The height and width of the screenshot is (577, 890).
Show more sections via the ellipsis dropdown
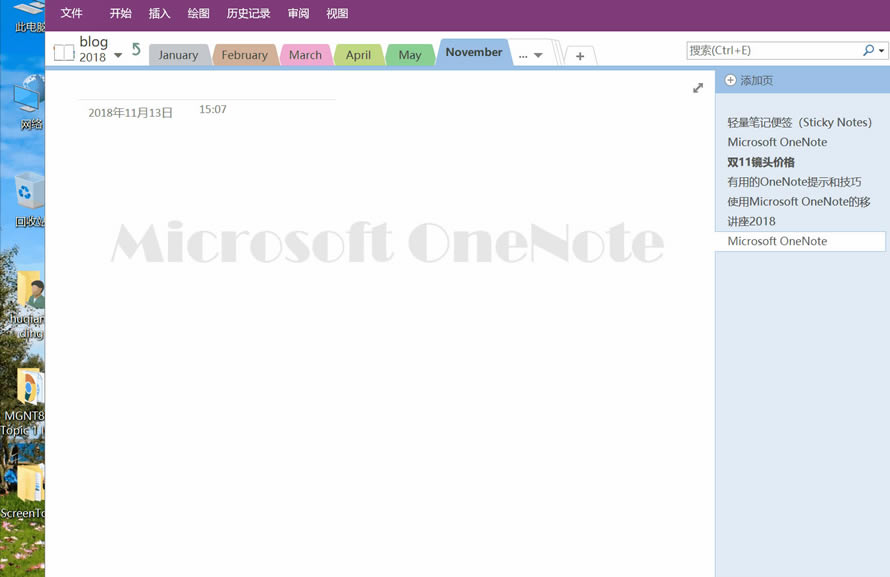[x=531, y=56]
